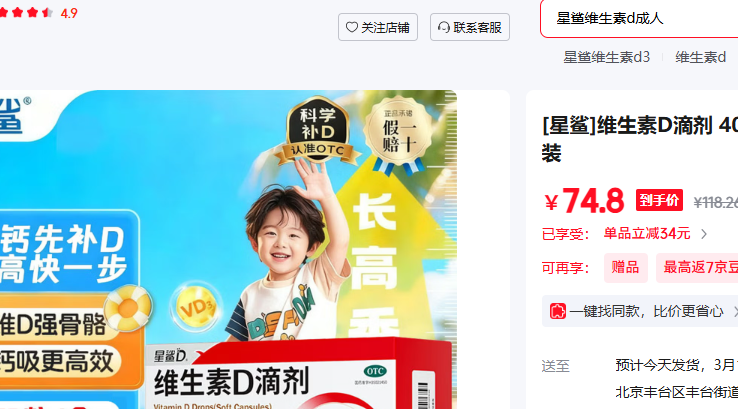Click the 假一赔十 gold medal badge

click(399, 131)
